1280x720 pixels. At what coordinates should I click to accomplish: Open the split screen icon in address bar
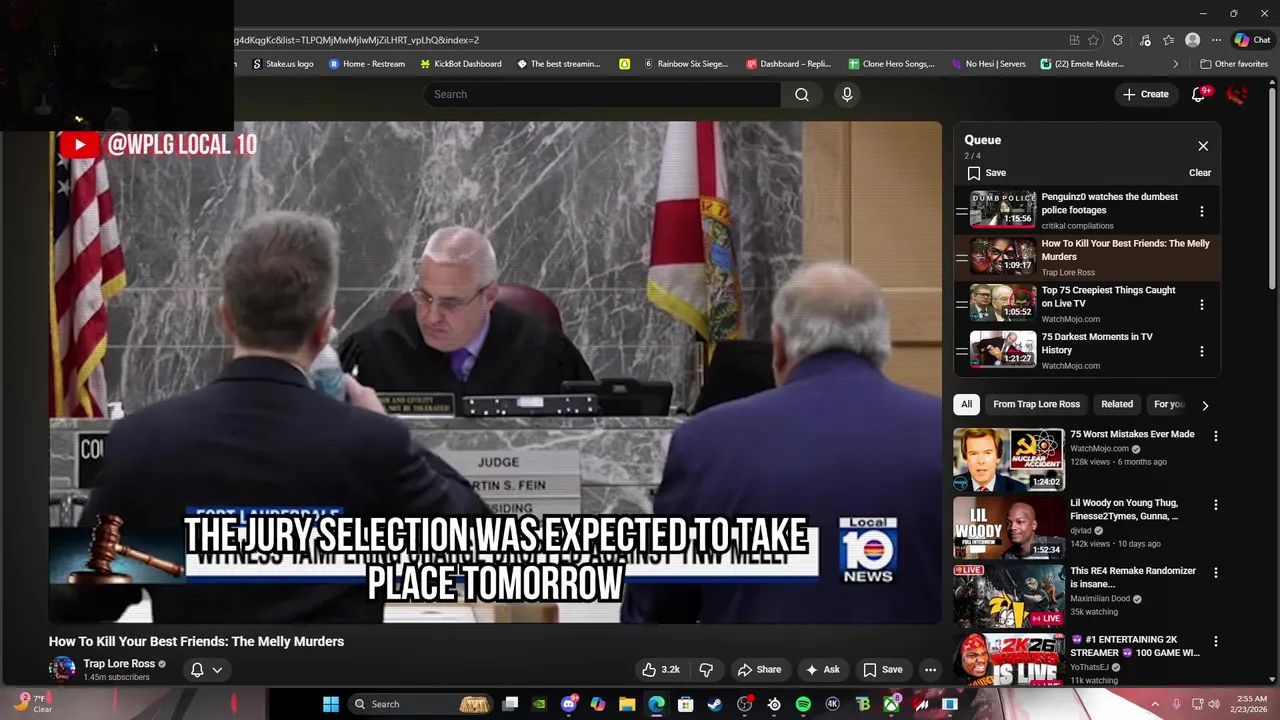(x=1074, y=40)
